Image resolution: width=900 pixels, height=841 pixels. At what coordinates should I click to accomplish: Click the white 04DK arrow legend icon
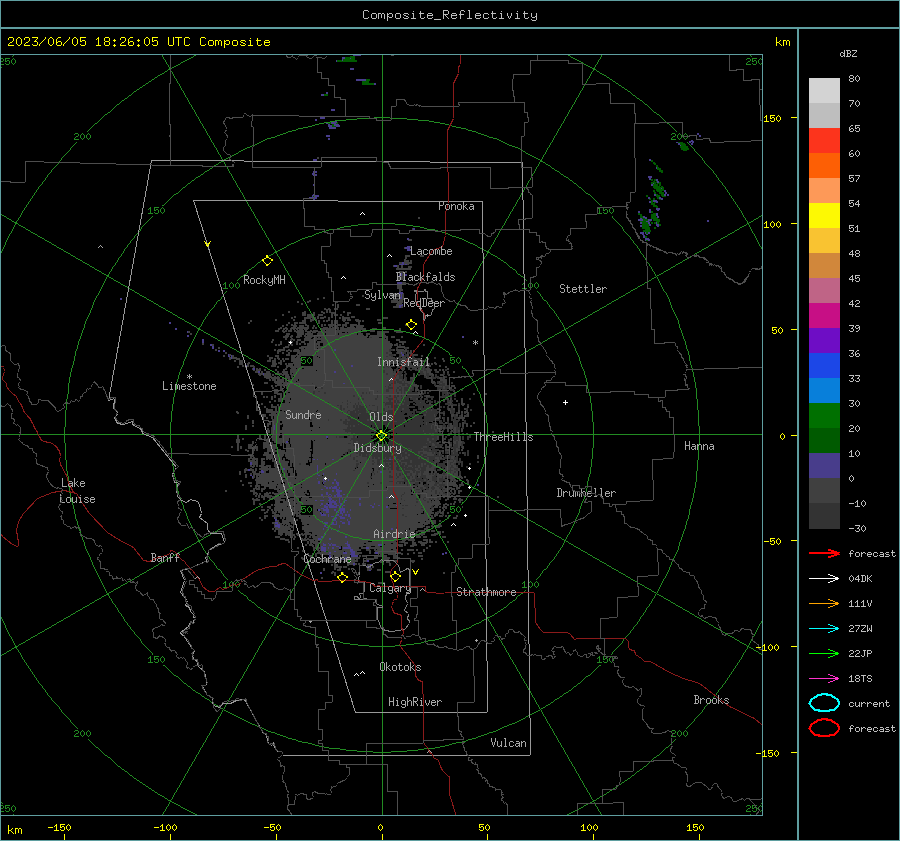(824, 578)
